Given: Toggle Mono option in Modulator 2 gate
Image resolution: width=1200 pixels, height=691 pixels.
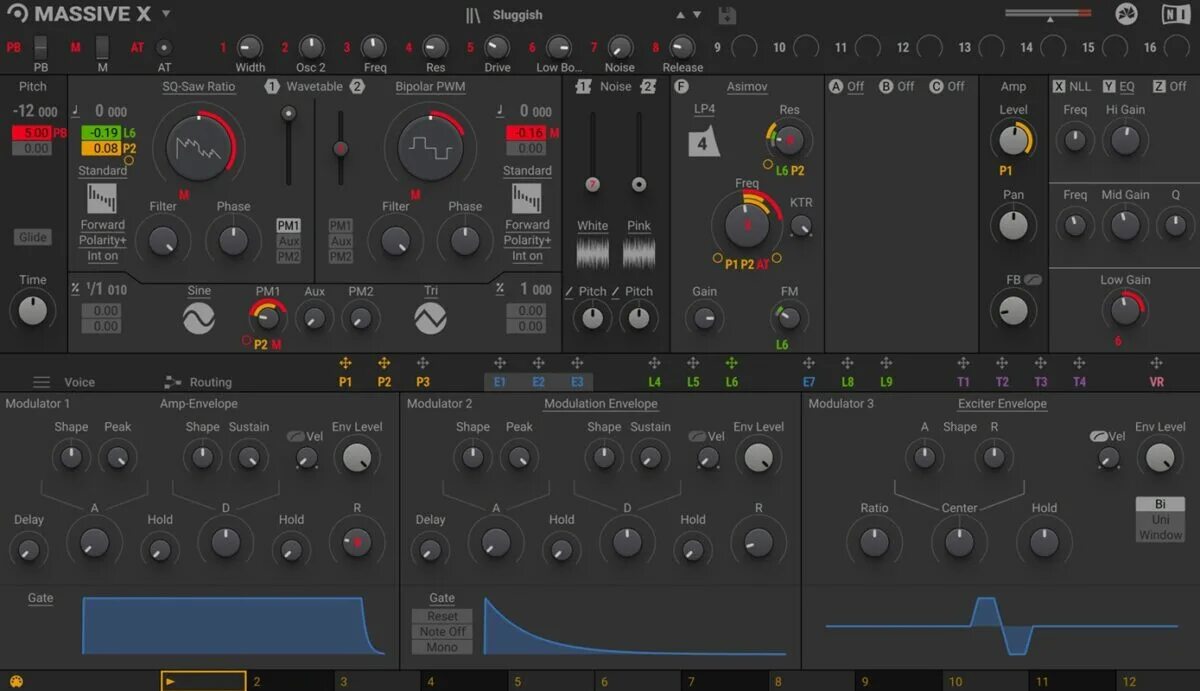Looking at the screenshot, I should click(442, 647).
